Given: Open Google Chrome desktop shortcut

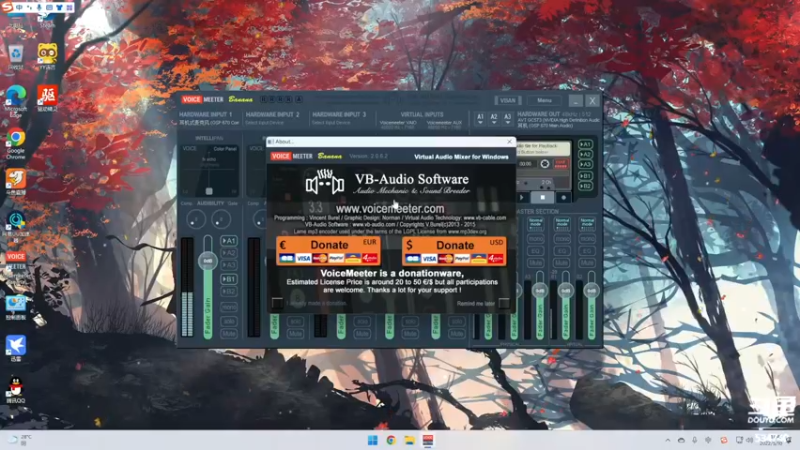Looking at the screenshot, I should pyautogui.click(x=16, y=142).
